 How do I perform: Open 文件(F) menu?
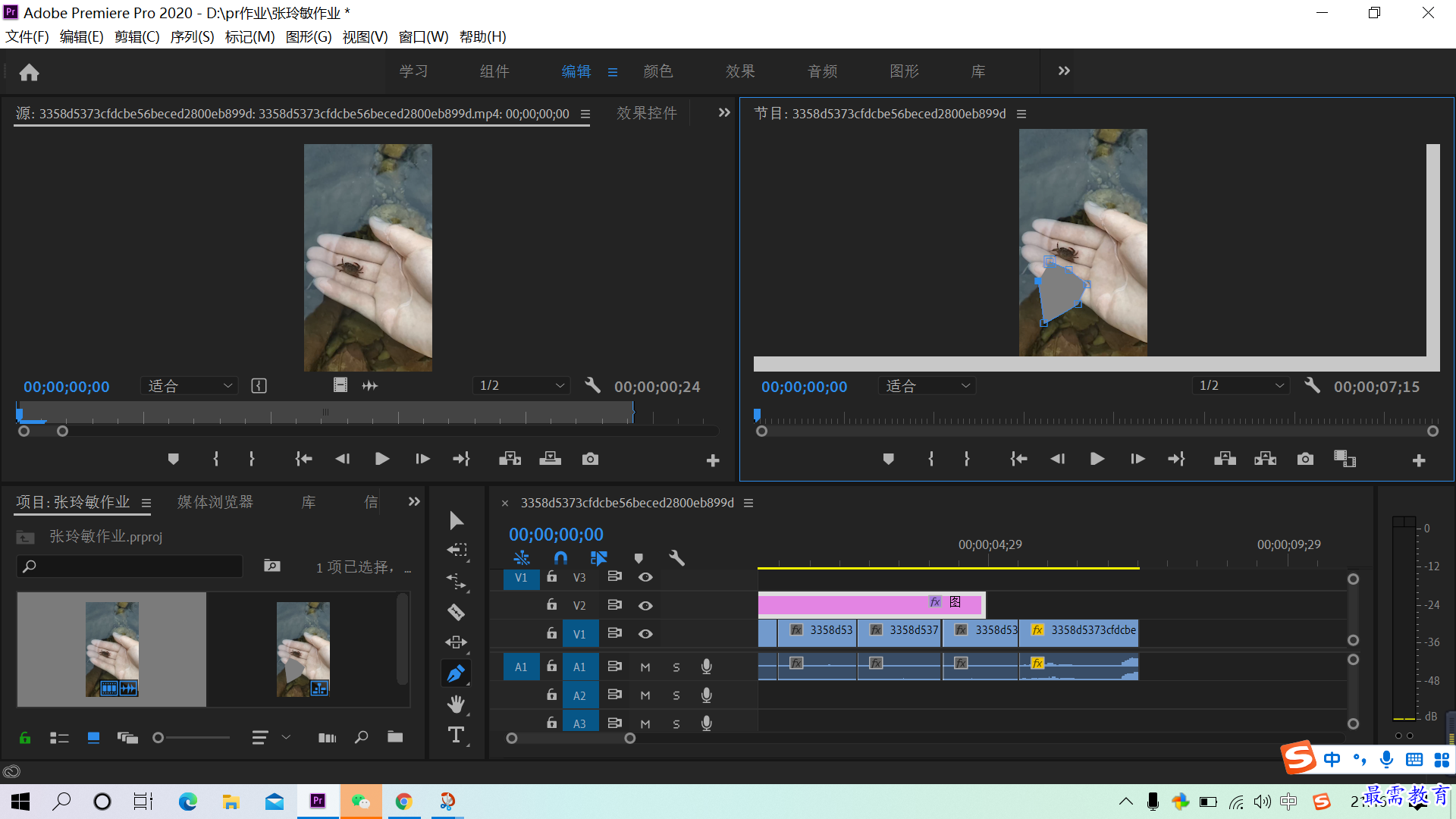[27, 37]
